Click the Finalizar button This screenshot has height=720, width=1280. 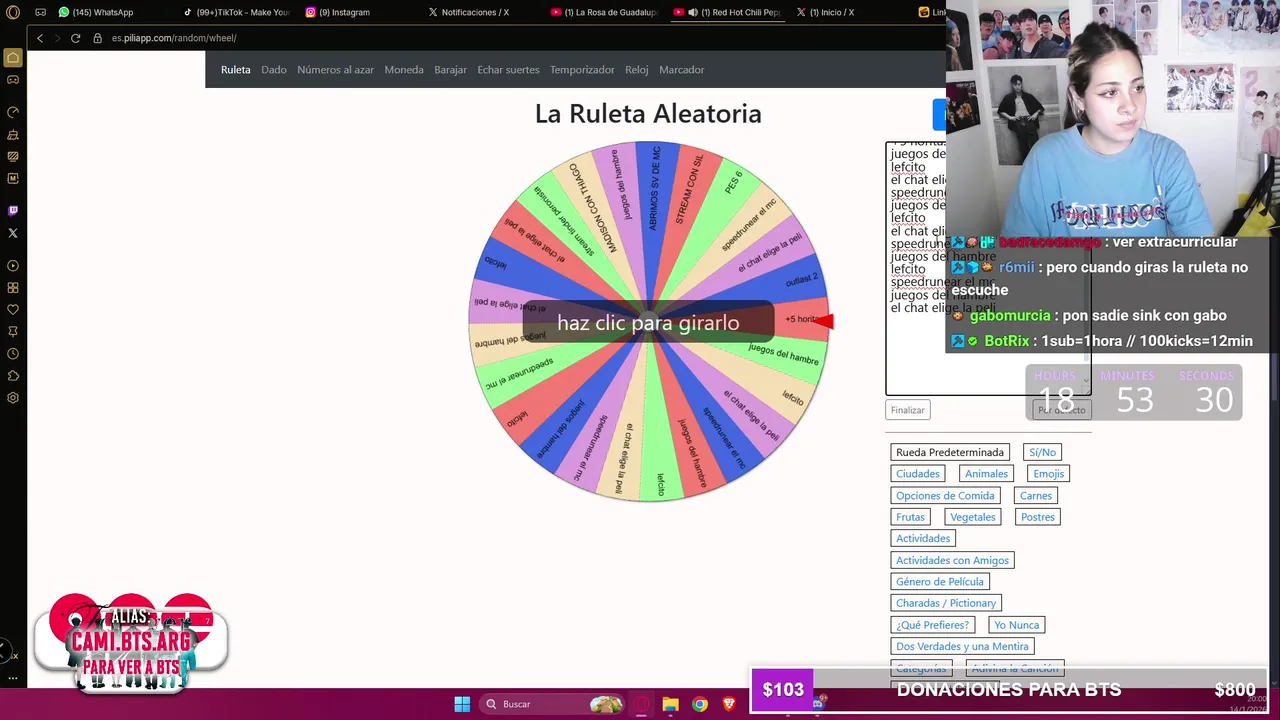click(908, 410)
